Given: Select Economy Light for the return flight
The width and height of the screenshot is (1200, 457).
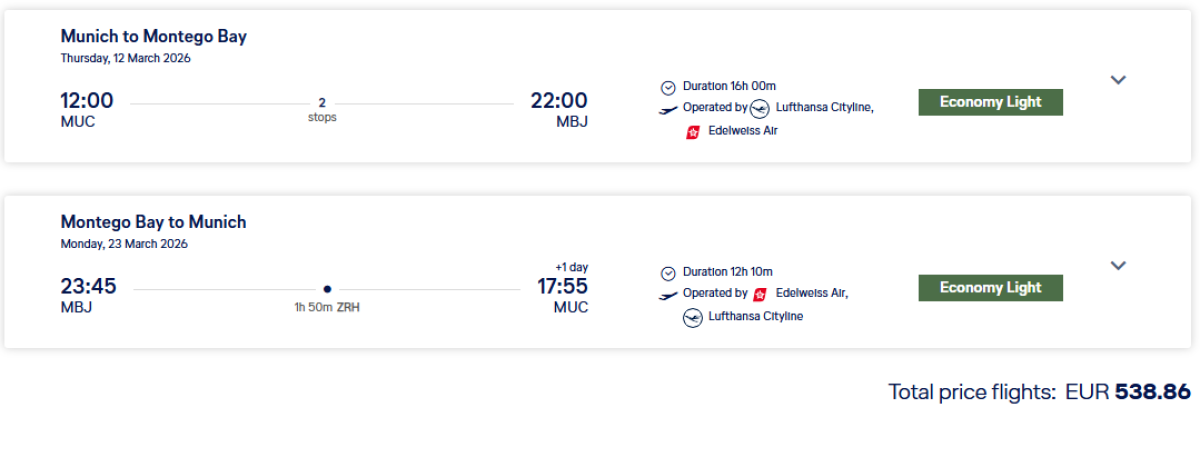Looking at the screenshot, I should point(990,288).
